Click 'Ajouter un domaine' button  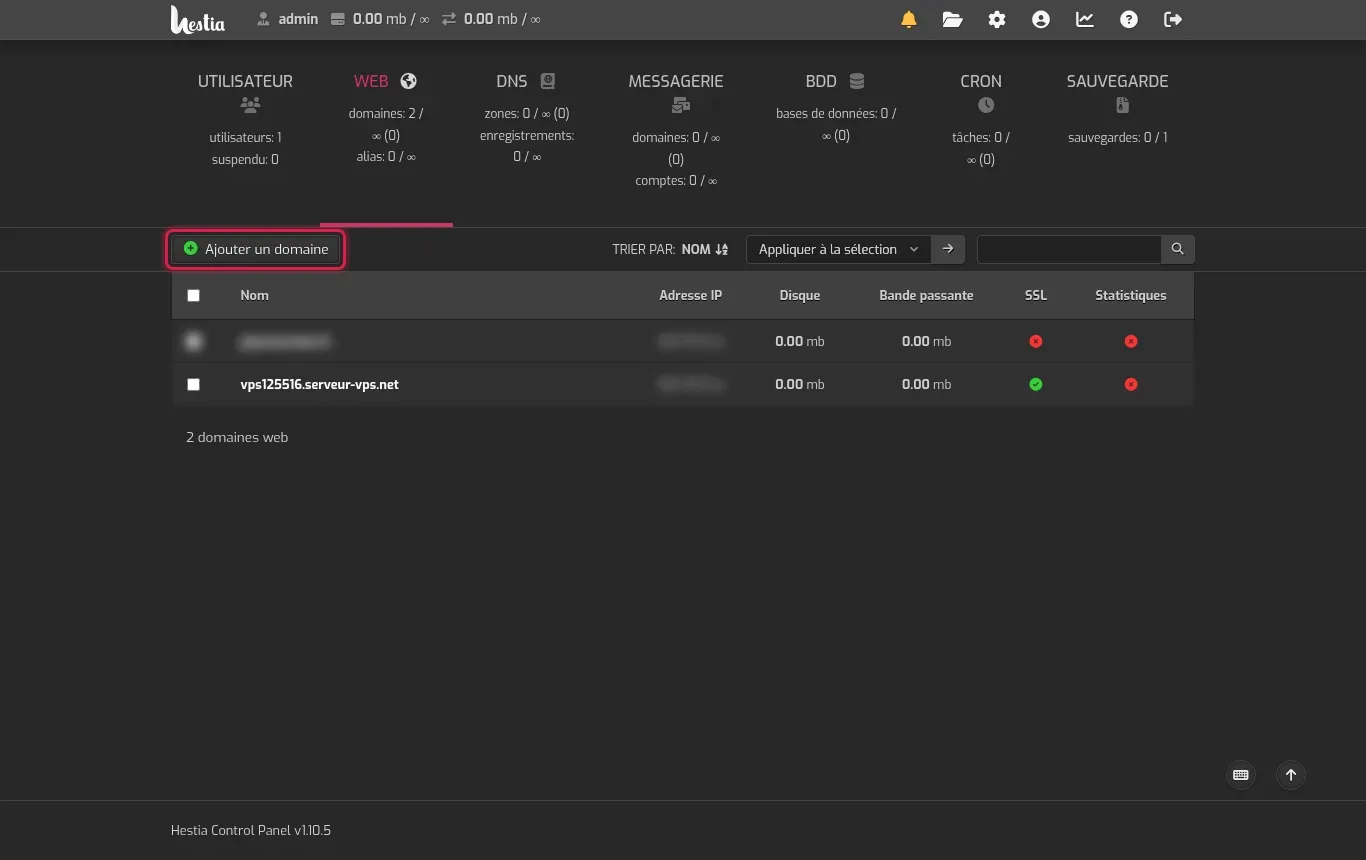[256, 249]
